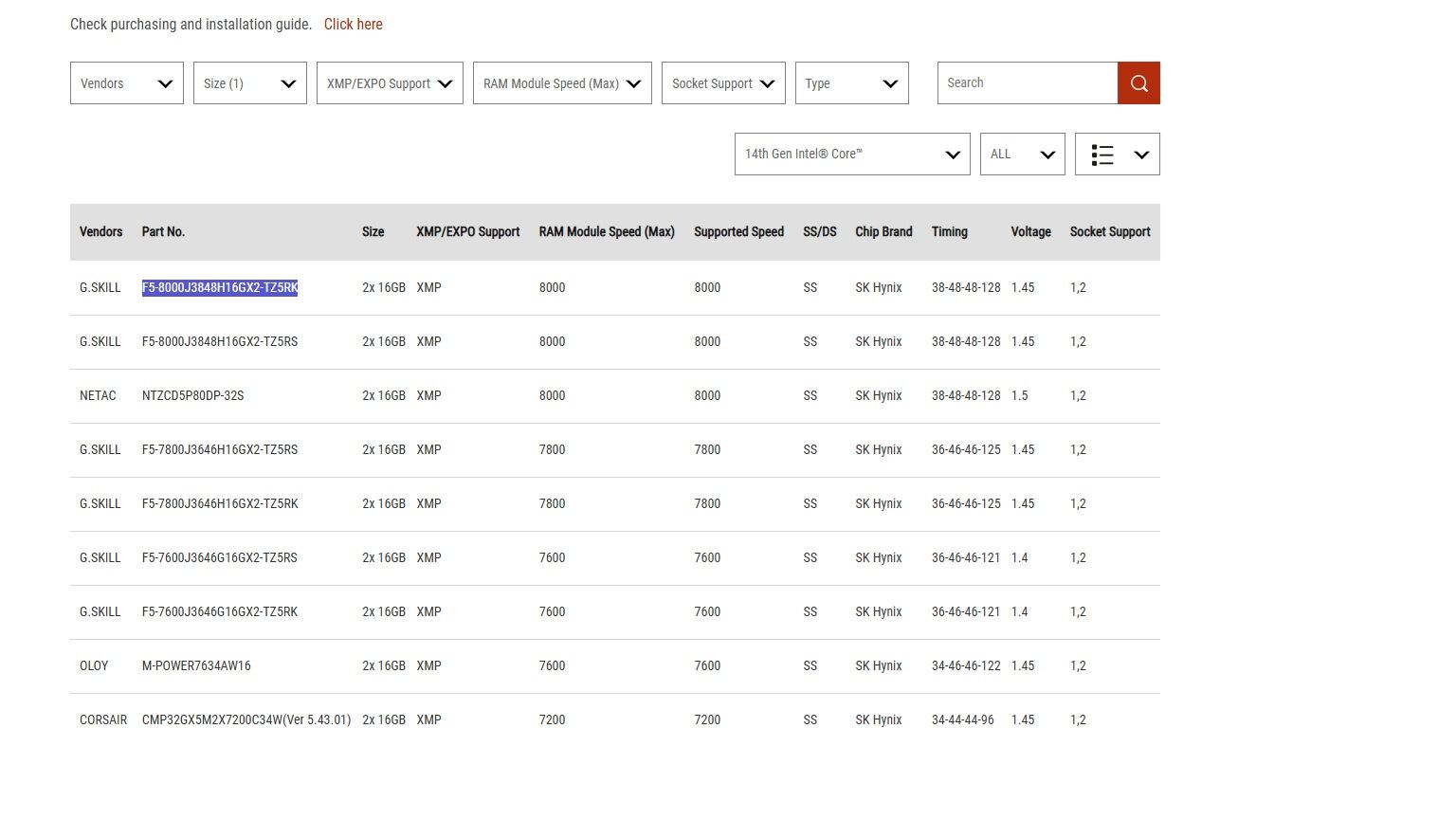Click the G.SKILL vendor cell for F5-7800J3646H16GX2-TZ5RS
The height and width of the screenshot is (819, 1456).
pyautogui.click(x=100, y=450)
